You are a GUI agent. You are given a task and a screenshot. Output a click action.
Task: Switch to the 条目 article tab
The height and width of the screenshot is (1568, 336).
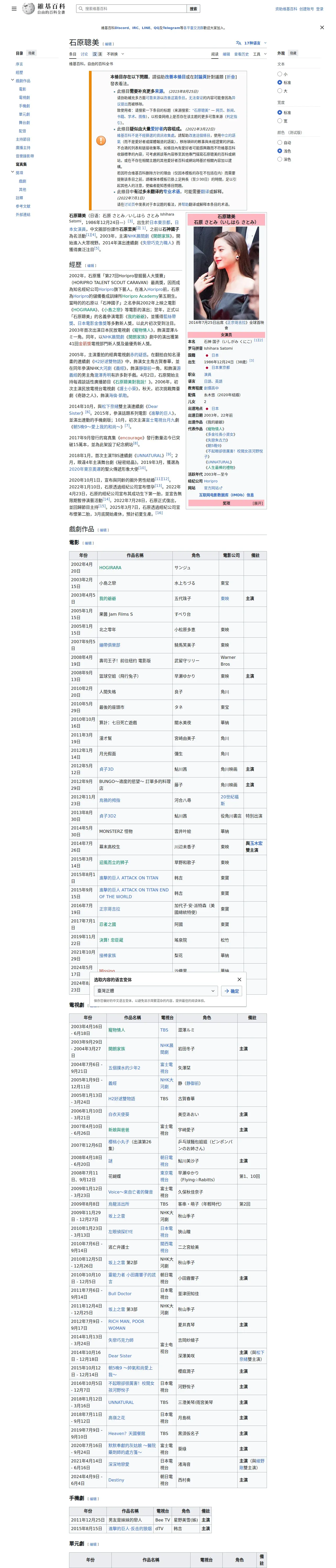tap(72, 54)
